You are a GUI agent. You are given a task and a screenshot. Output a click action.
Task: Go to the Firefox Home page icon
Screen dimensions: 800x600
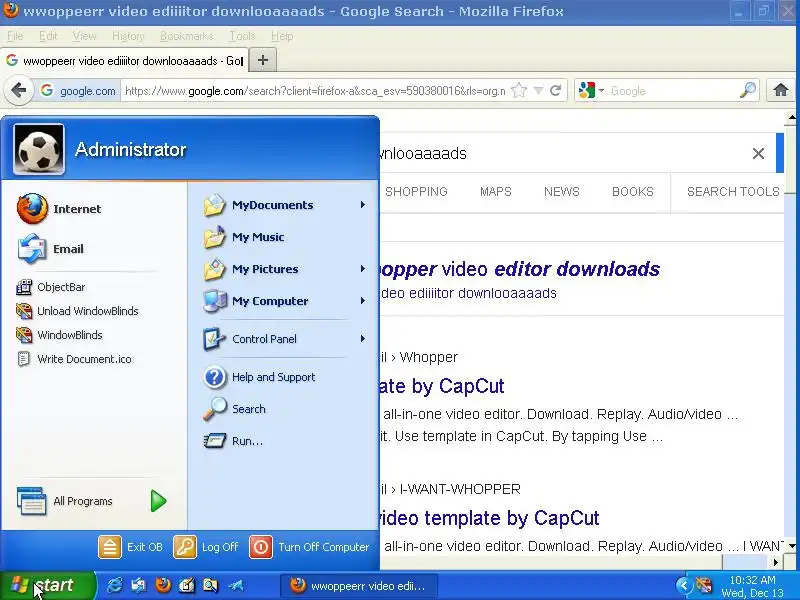(781, 90)
